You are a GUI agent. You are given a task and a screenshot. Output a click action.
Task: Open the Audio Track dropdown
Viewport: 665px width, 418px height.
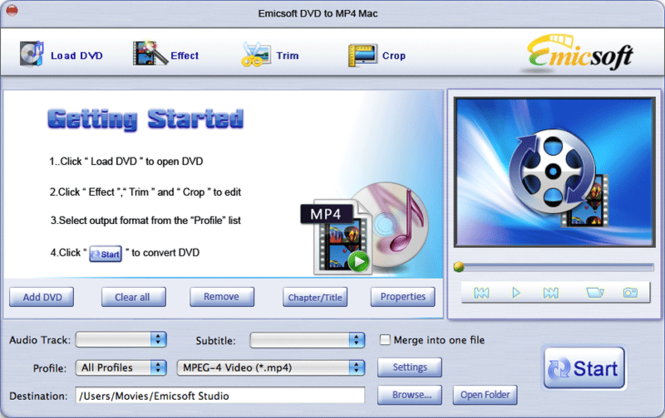tap(121, 339)
